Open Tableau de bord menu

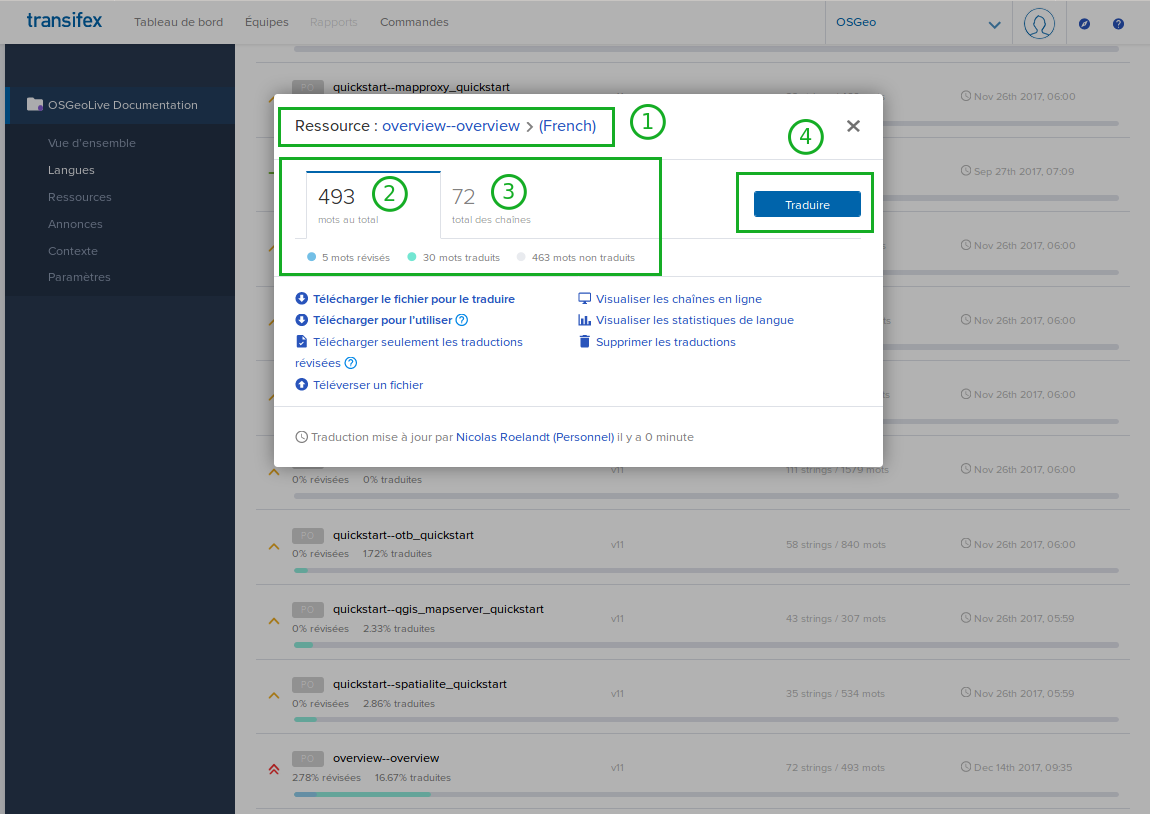(178, 22)
